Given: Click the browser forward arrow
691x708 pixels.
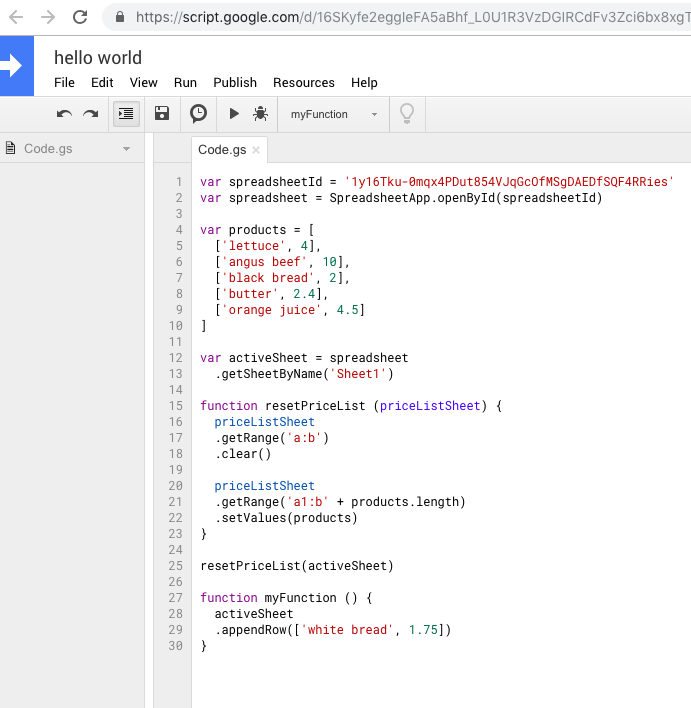Looking at the screenshot, I should [48, 17].
